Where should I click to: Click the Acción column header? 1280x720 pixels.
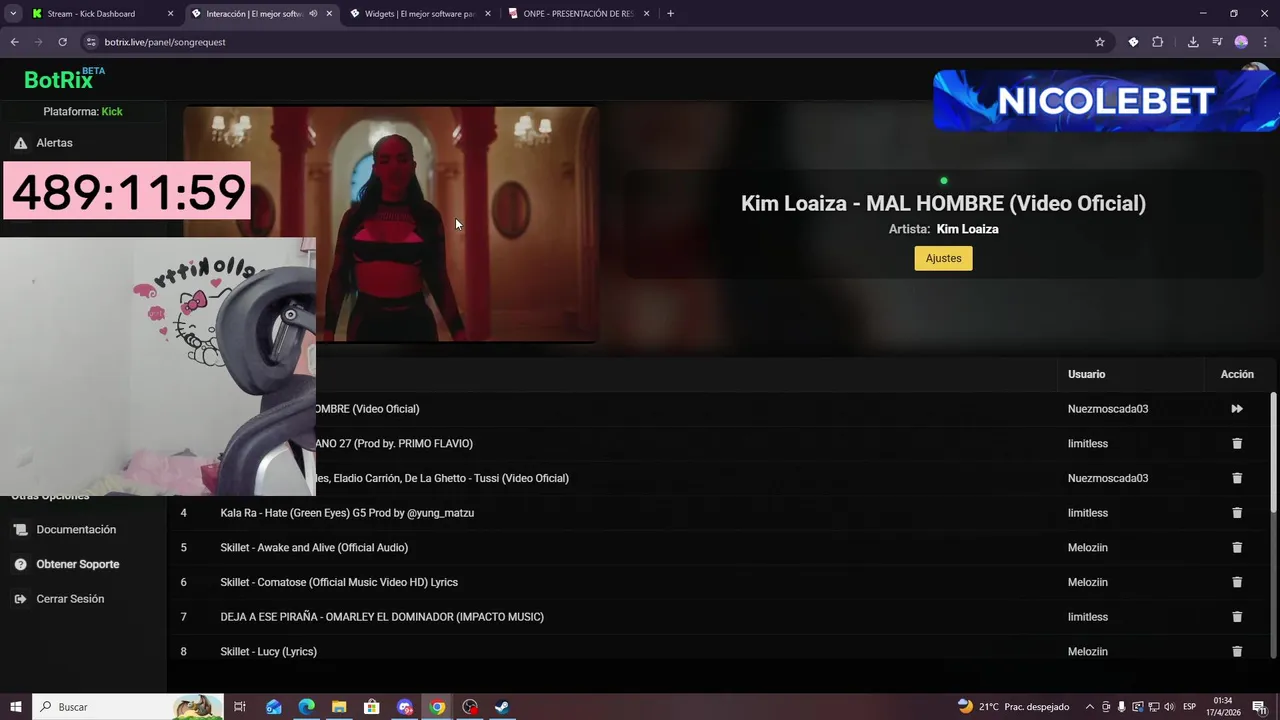pyautogui.click(x=1237, y=374)
